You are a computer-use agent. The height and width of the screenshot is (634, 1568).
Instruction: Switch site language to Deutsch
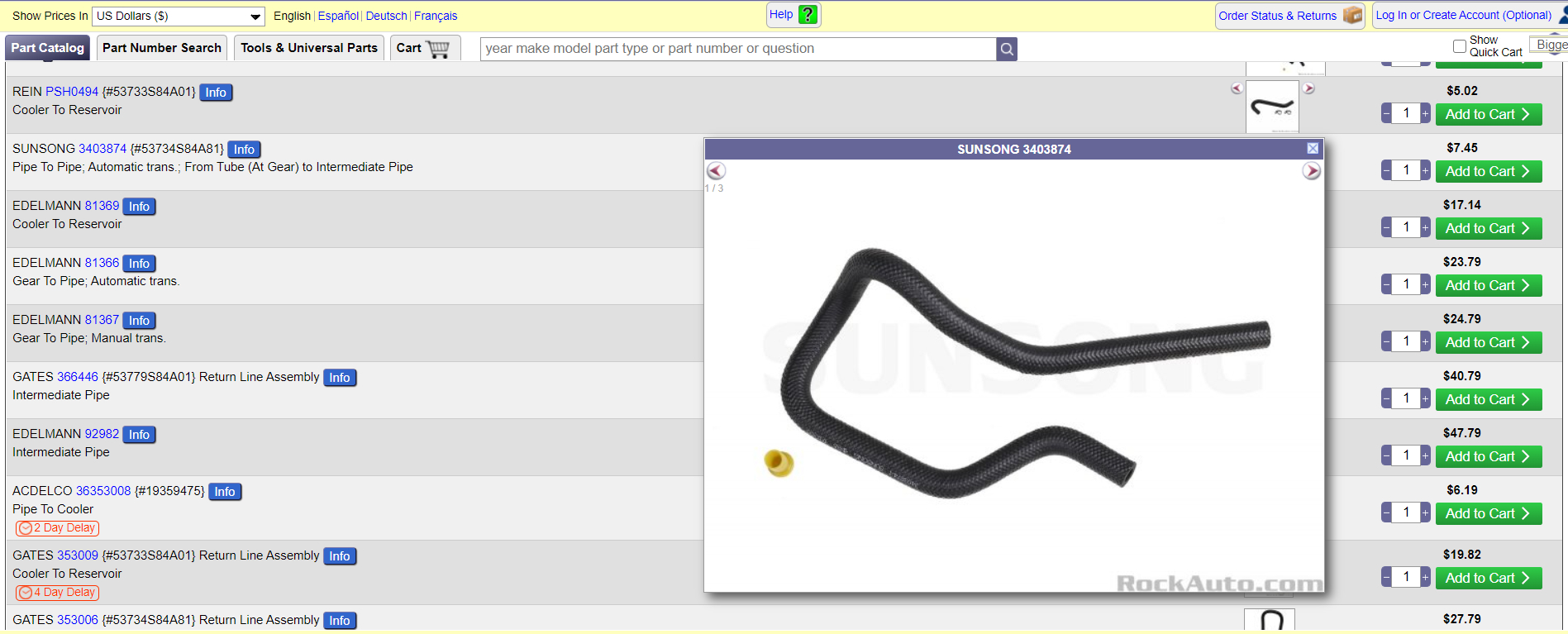386,16
